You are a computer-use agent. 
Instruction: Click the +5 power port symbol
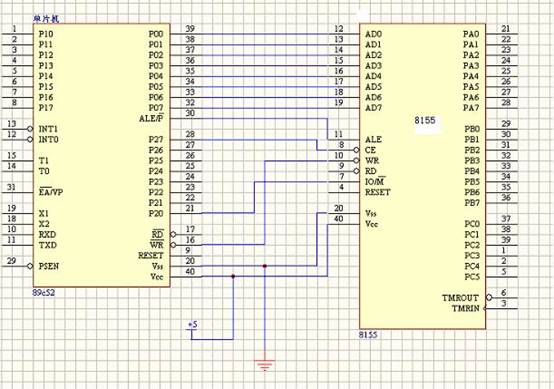click(193, 326)
